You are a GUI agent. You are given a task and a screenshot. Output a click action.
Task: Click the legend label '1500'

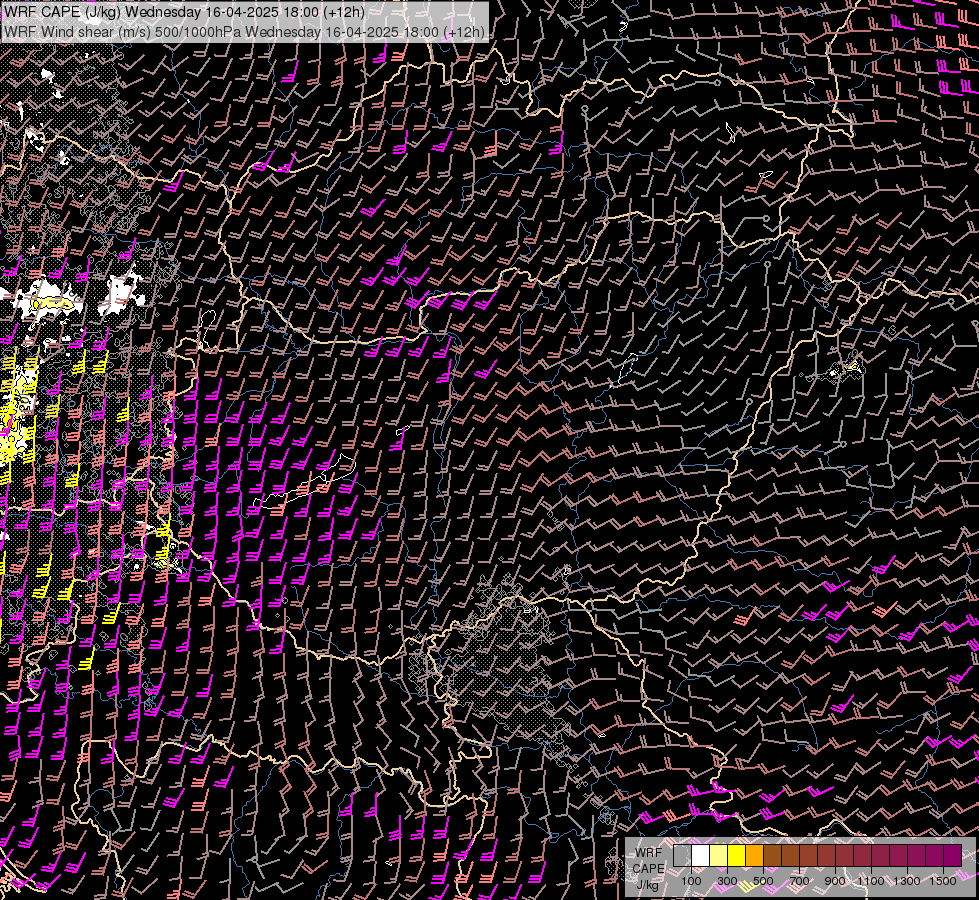[x=943, y=881]
